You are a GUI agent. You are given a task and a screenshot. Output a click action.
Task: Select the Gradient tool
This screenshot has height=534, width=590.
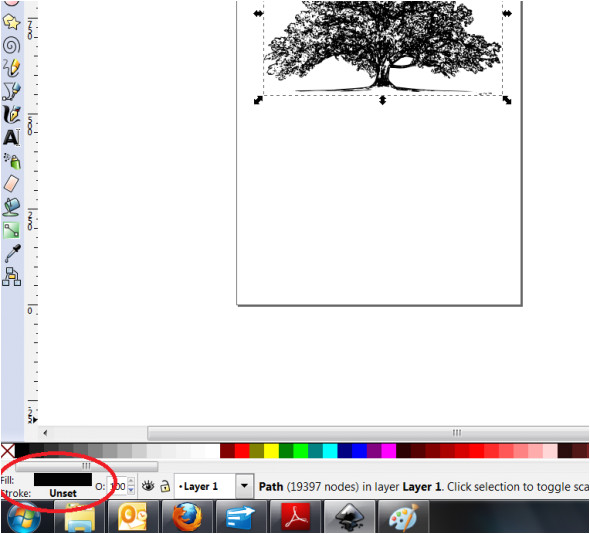coord(11,230)
